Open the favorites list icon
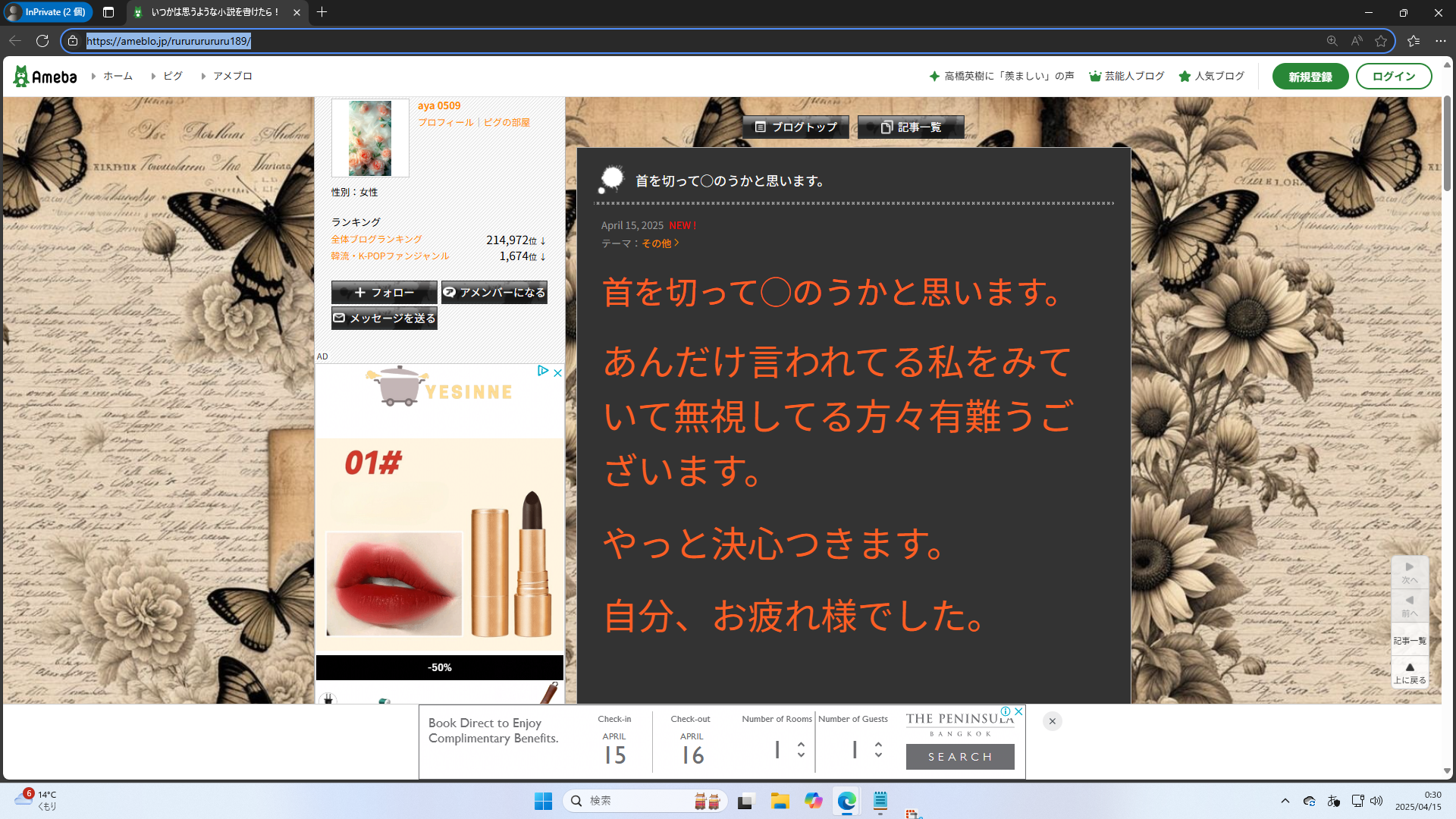This screenshot has width=1456, height=819. pyautogui.click(x=1414, y=41)
